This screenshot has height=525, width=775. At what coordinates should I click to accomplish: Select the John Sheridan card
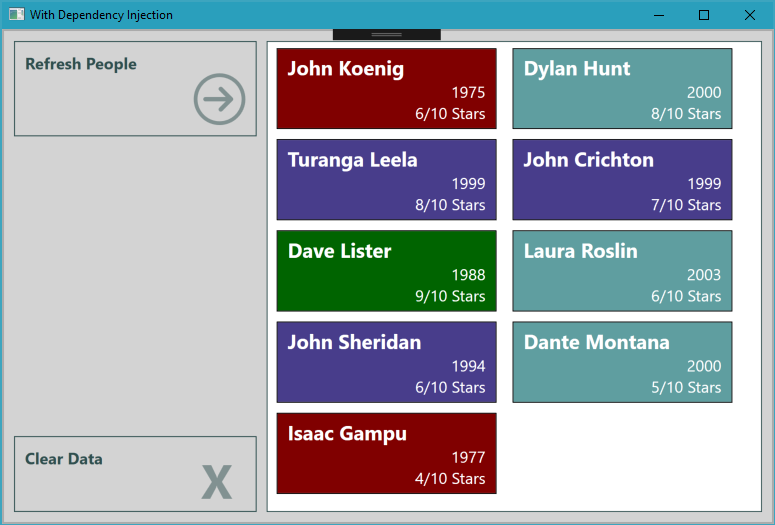coord(387,362)
